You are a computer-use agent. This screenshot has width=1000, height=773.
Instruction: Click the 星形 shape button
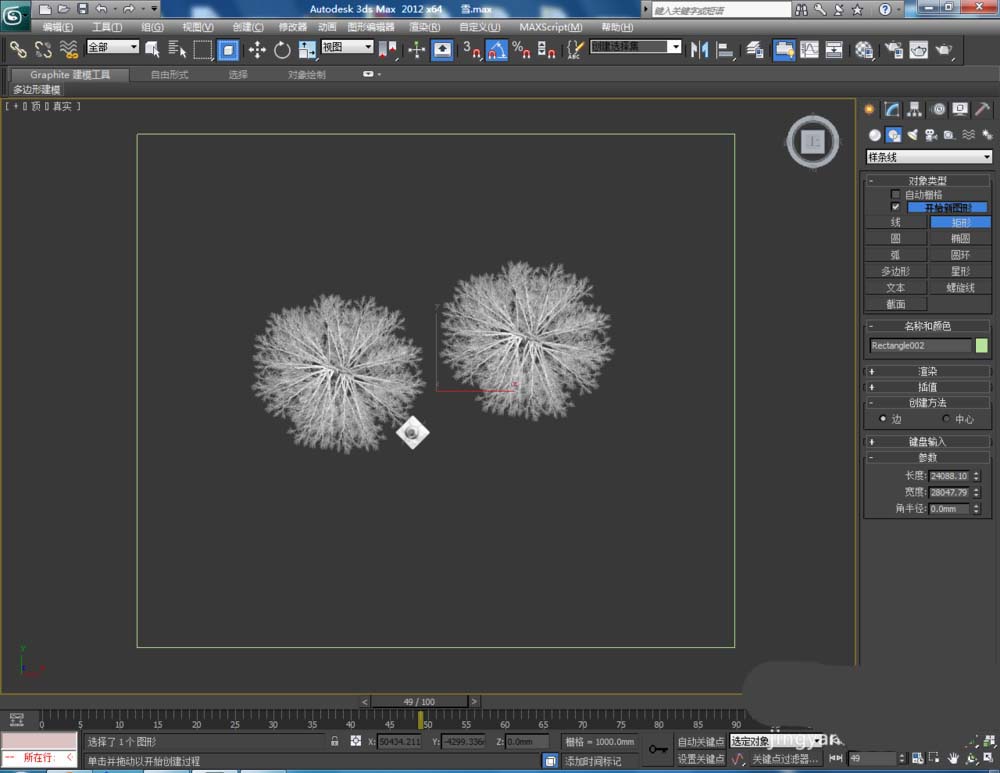click(x=960, y=271)
